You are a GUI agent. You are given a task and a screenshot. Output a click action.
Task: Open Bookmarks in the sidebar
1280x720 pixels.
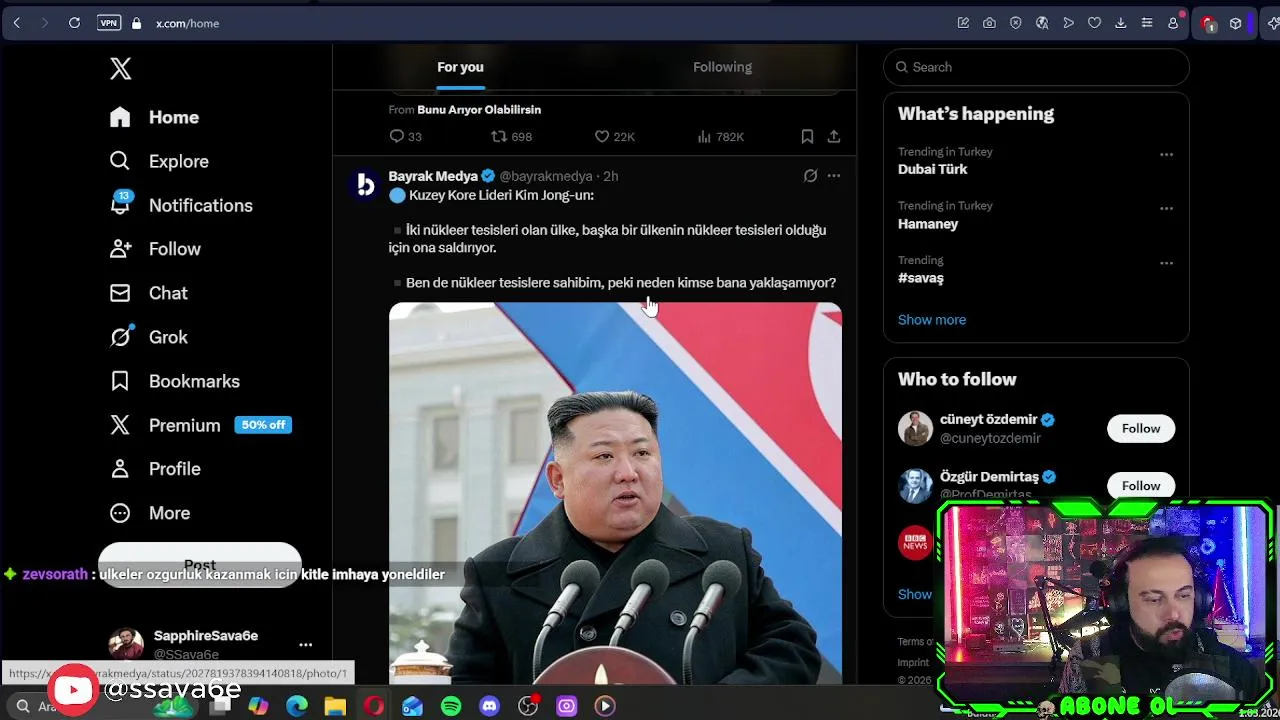point(175,381)
